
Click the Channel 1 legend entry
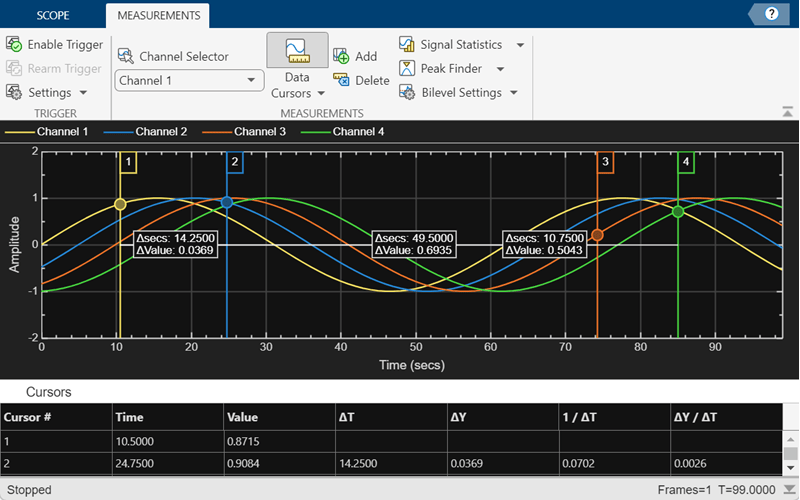(46, 132)
